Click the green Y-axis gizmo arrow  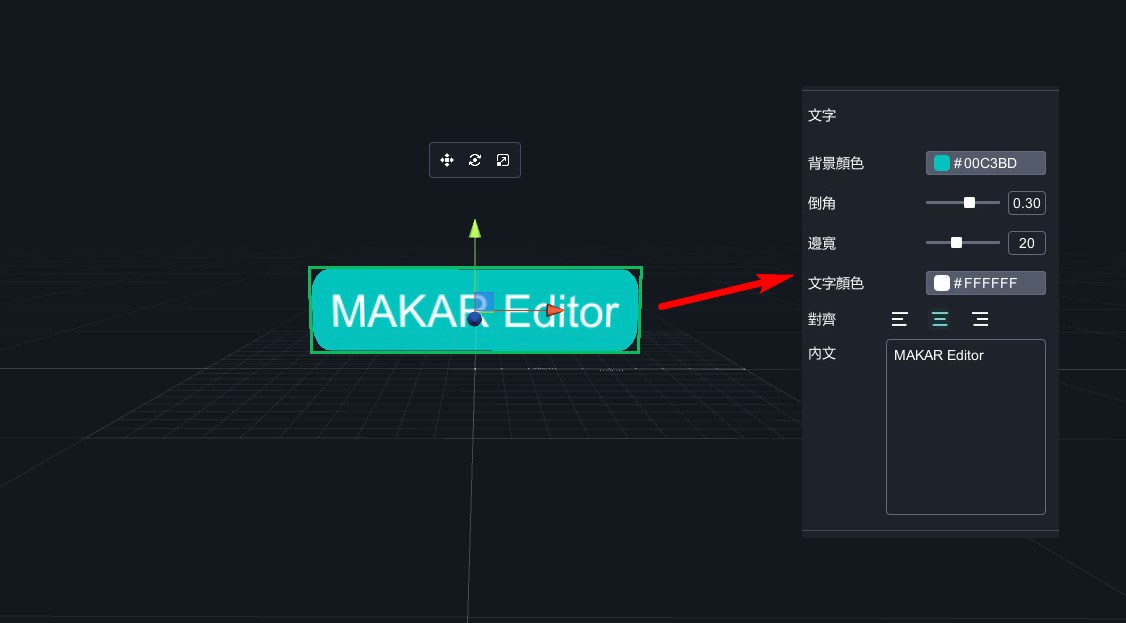point(475,229)
